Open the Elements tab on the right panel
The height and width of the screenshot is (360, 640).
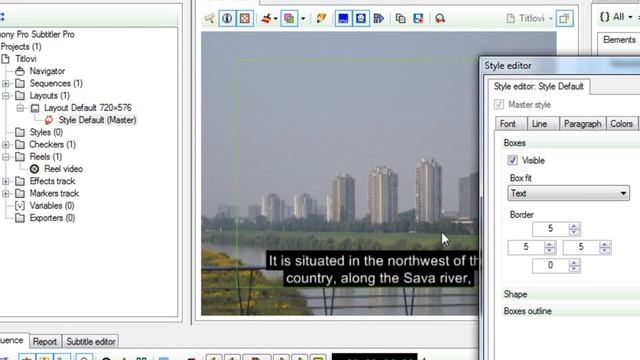point(619,40)
